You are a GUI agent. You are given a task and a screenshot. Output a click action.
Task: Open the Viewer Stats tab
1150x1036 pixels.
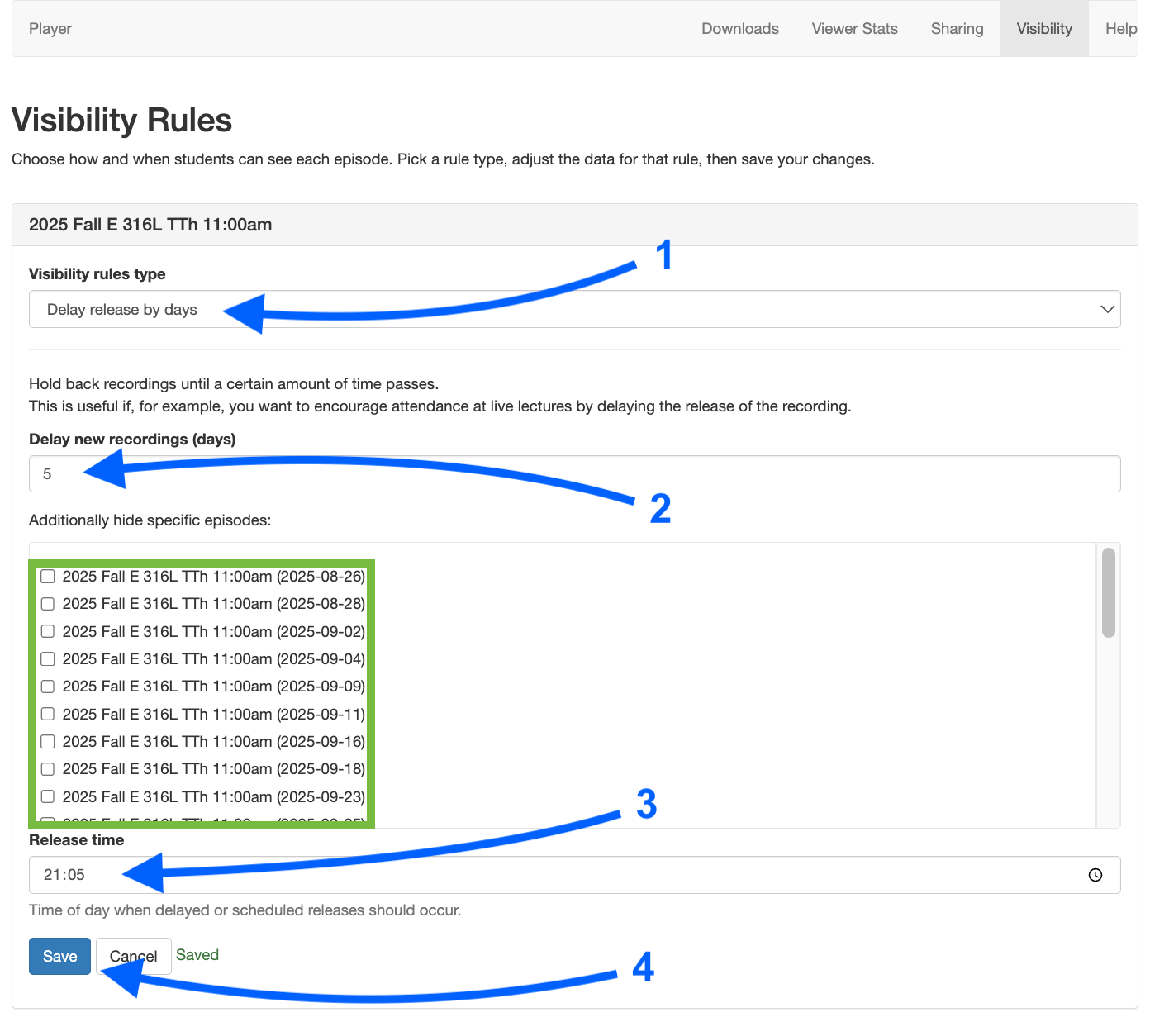pos(854,29)
